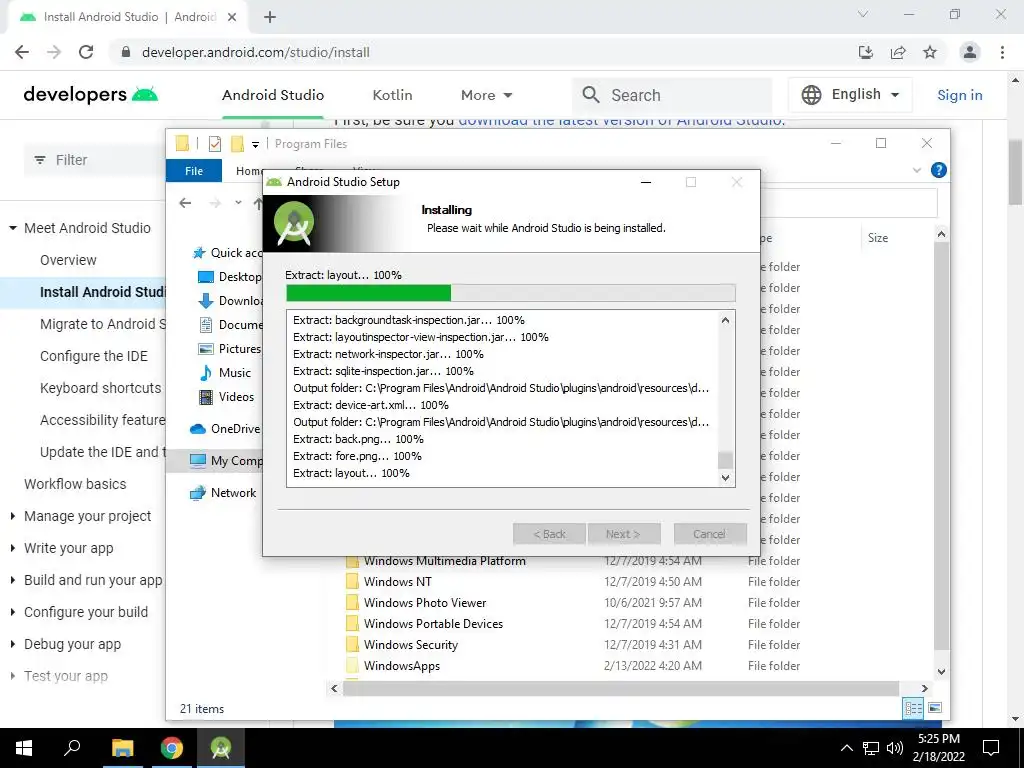Open Android Studio tab in site header
Viewport: 1024px width, 768px height.
pos(273,95)
